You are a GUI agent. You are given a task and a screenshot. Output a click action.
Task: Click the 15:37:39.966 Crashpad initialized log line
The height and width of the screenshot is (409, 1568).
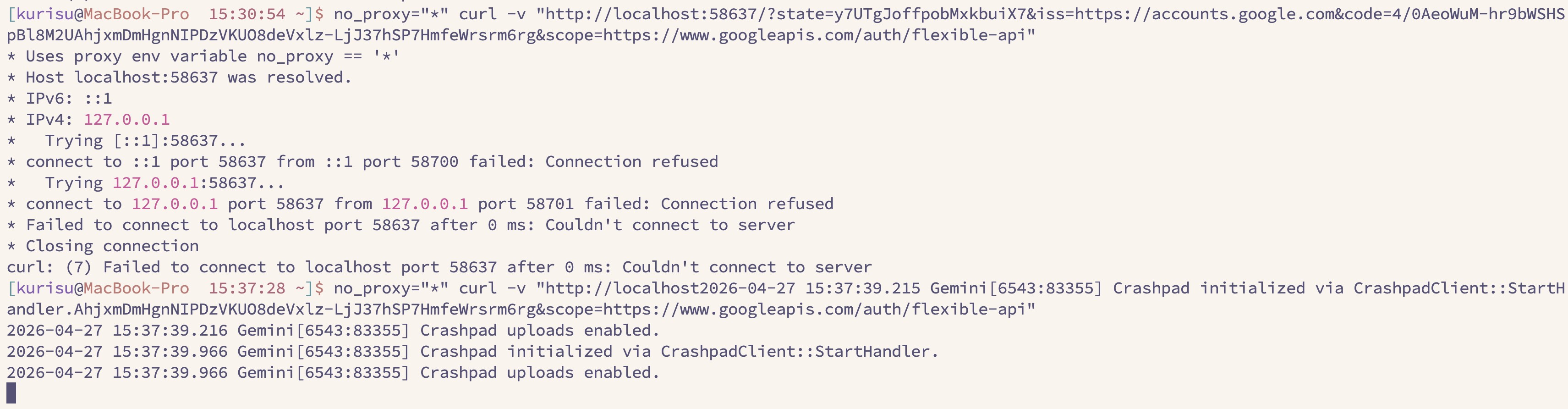coord(472,351)
